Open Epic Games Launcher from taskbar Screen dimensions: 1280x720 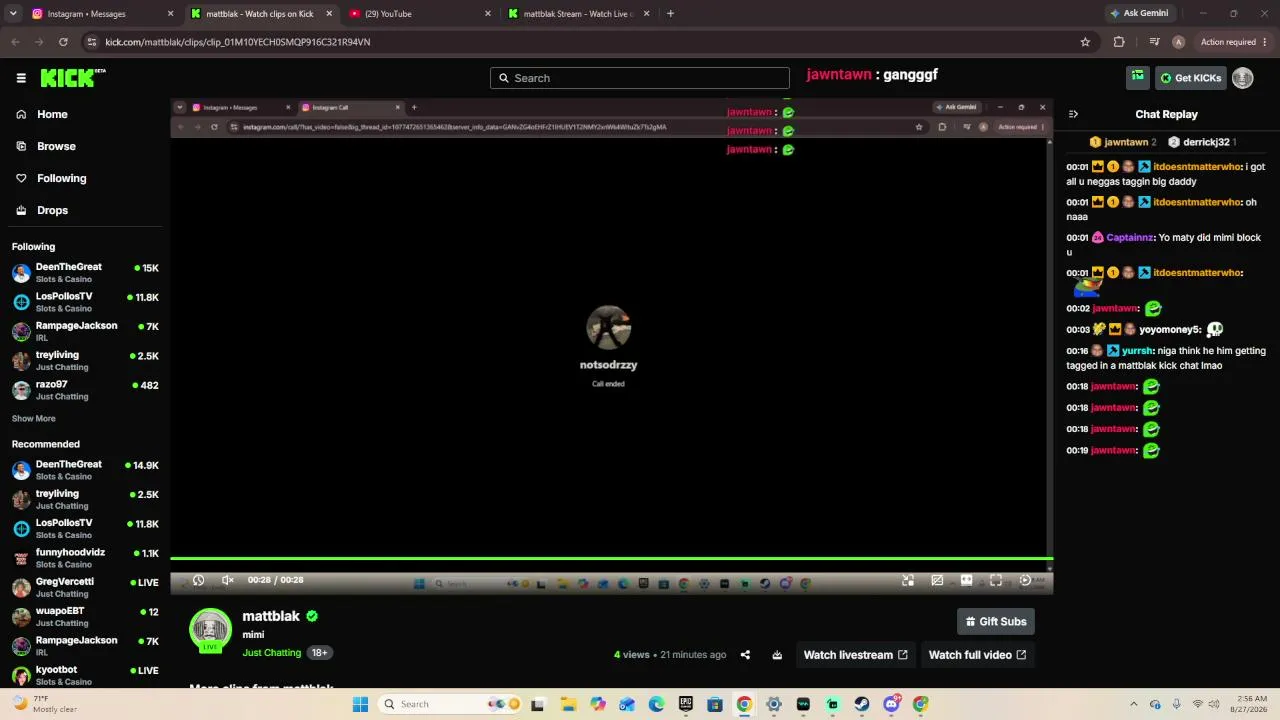click(685, 704)
